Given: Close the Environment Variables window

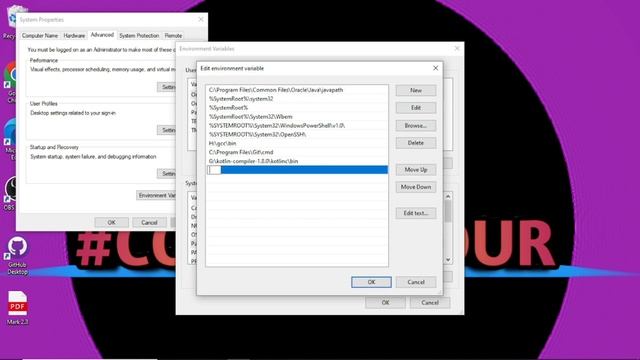Looking at the screenshot, I should point(457,49).
